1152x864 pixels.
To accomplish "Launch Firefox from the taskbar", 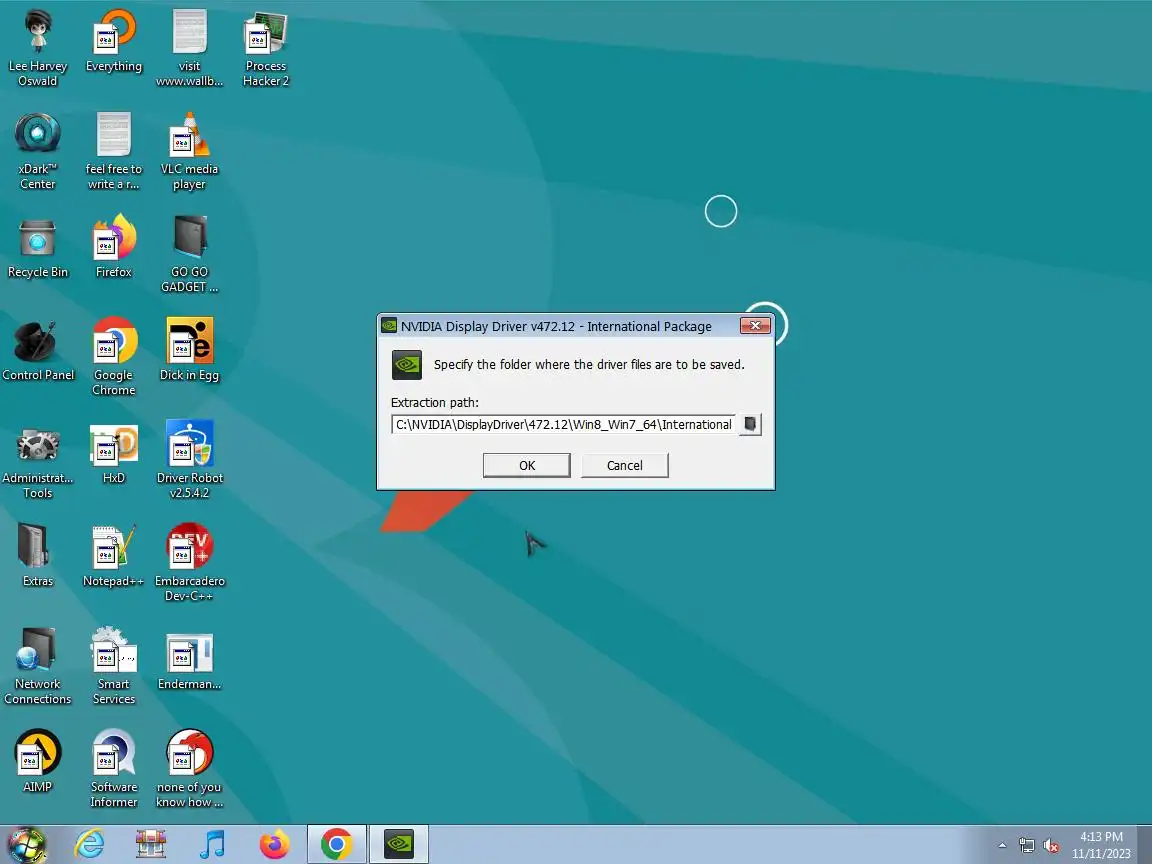I will 274,844.
